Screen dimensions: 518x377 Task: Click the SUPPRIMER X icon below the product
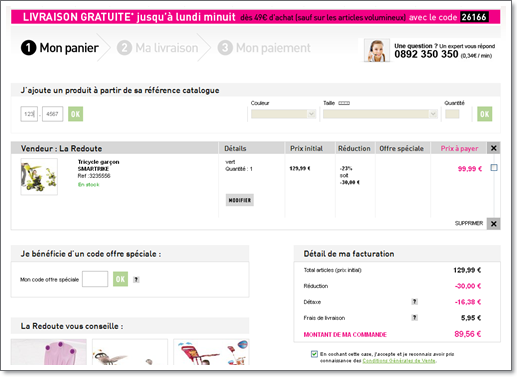point(493,224)
